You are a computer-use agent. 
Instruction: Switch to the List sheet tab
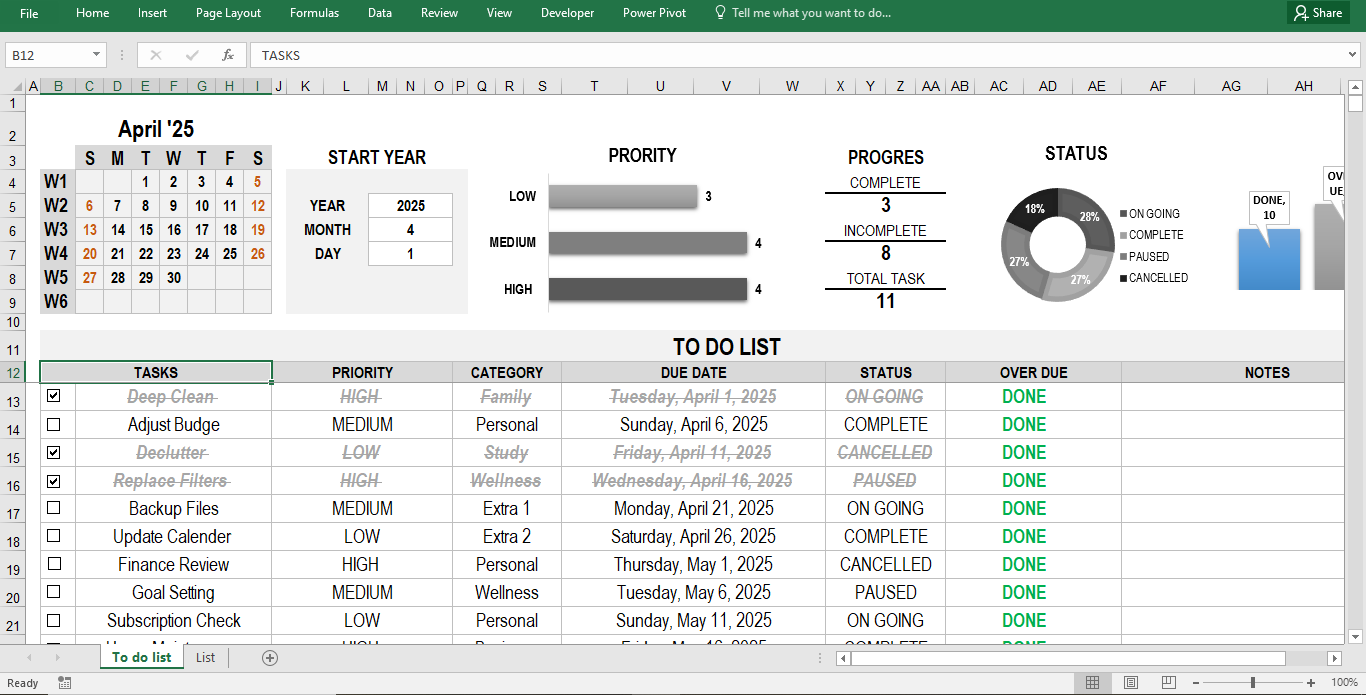coord(205,657)
